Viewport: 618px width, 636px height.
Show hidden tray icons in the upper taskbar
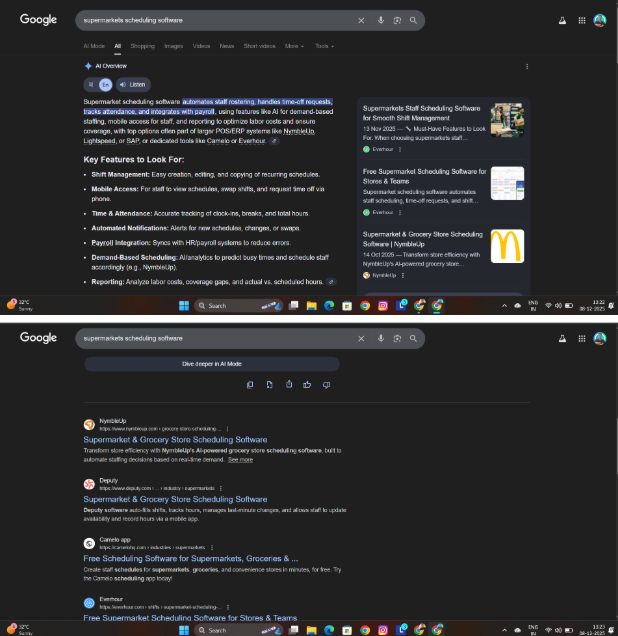[x=504, y=305]
